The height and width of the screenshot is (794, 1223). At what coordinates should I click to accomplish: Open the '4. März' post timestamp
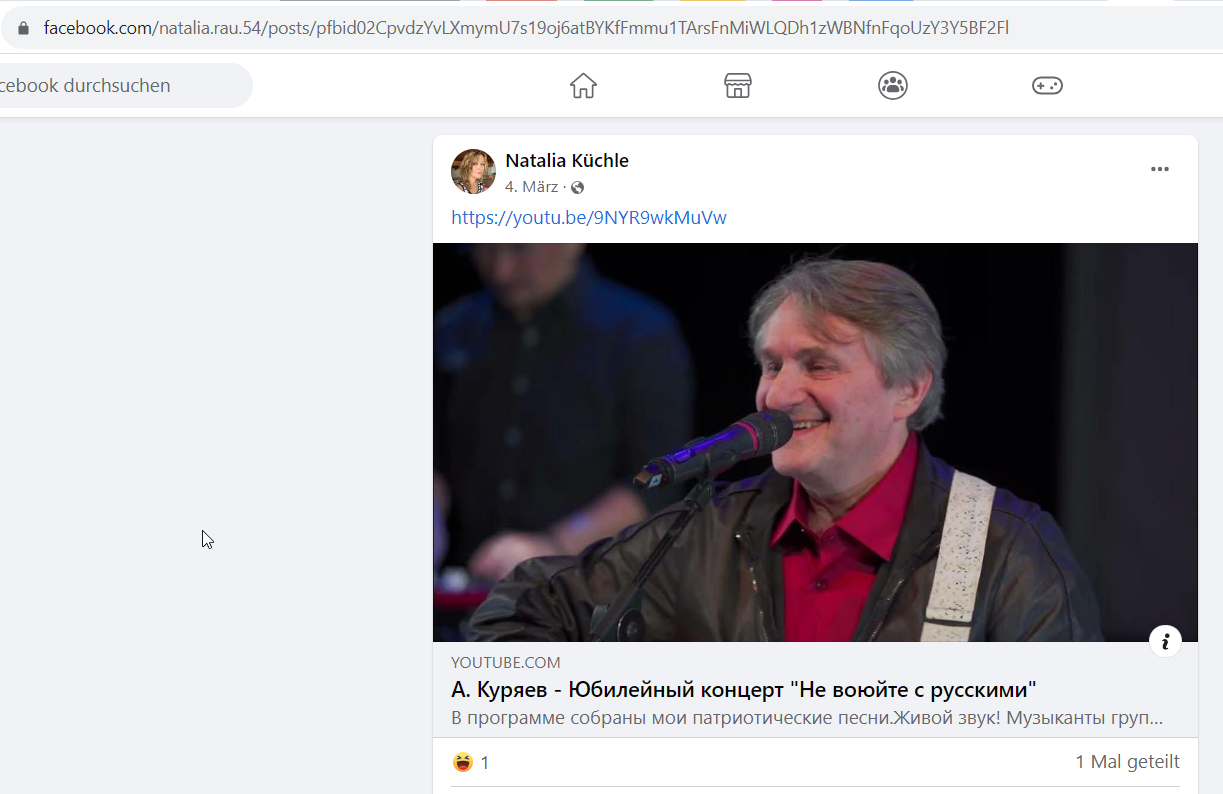531,187
